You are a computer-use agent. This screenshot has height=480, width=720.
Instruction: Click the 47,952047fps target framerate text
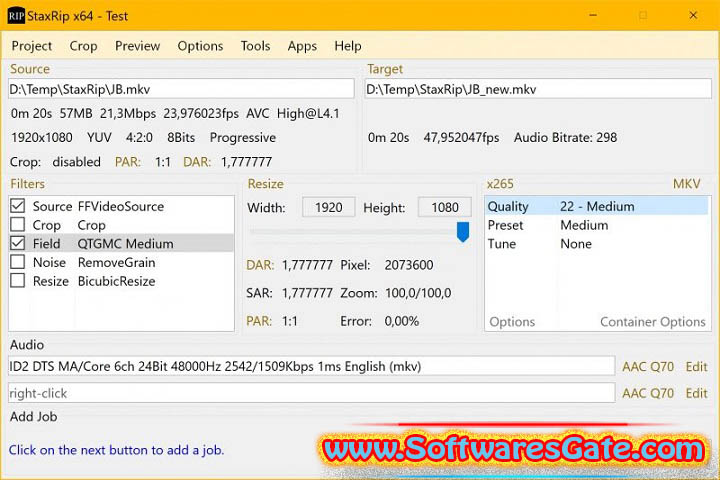[x=461, y=137]
